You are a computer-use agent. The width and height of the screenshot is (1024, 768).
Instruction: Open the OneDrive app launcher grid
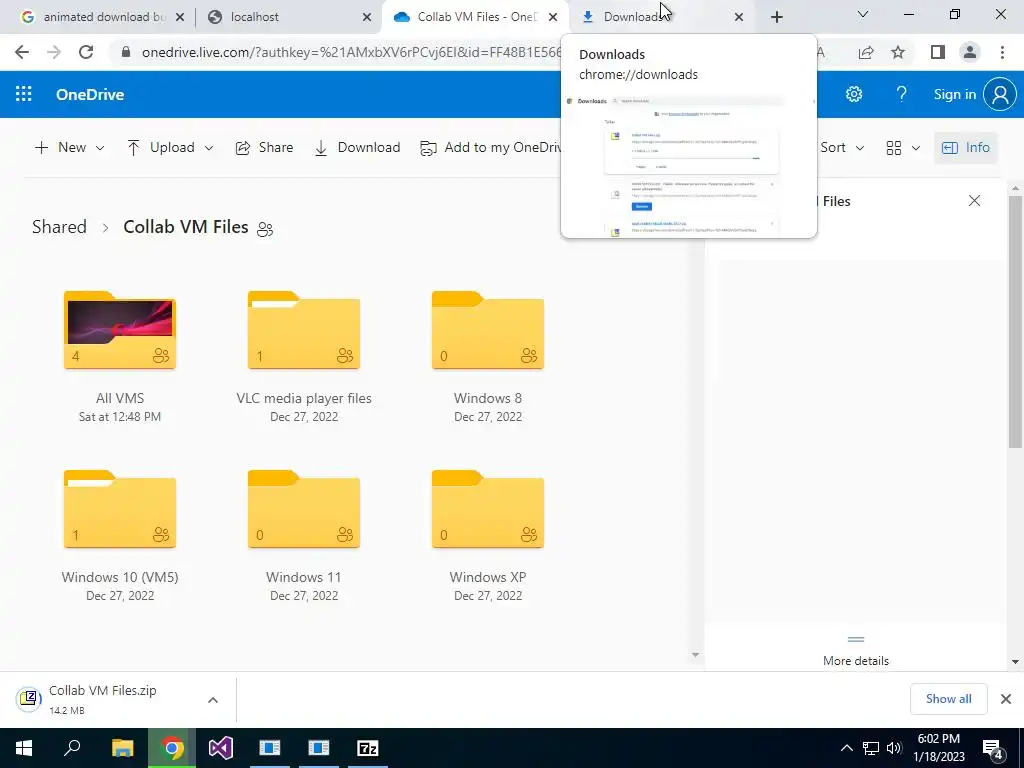coord(24,94)
